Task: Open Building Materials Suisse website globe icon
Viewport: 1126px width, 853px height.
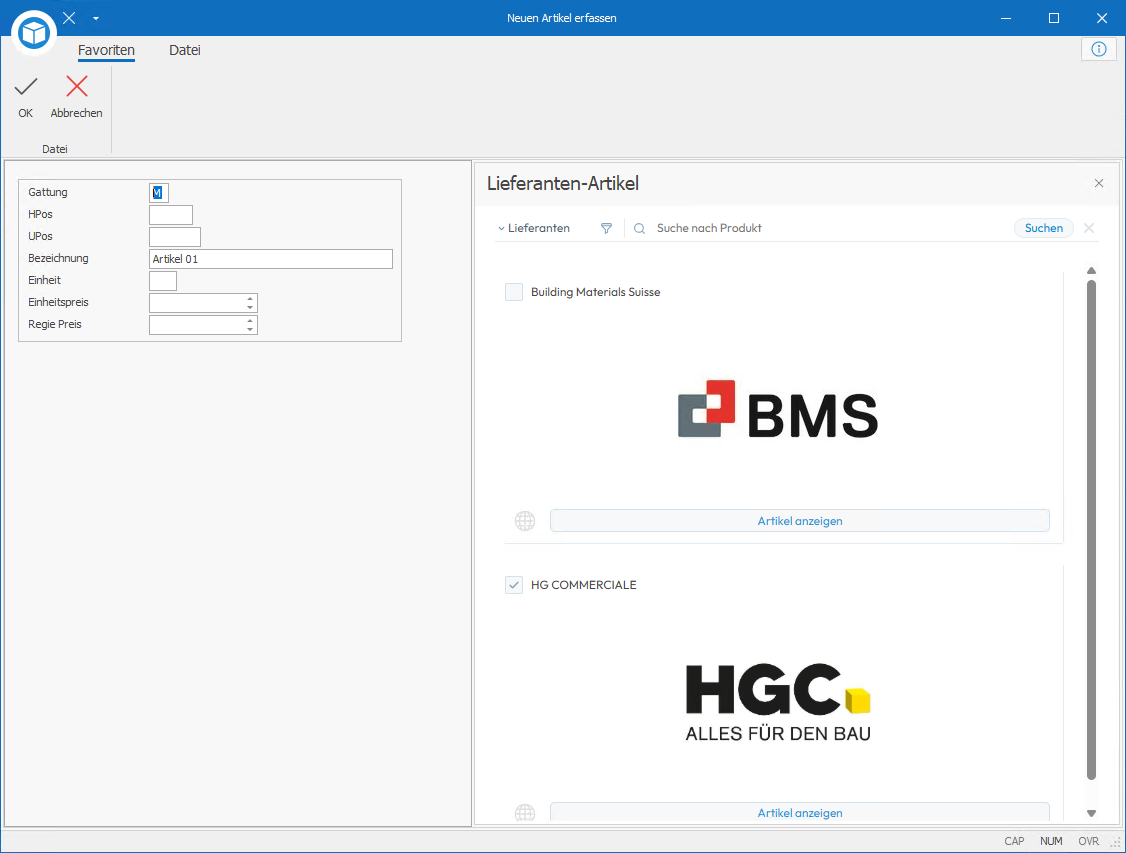Action: (525, 521)
